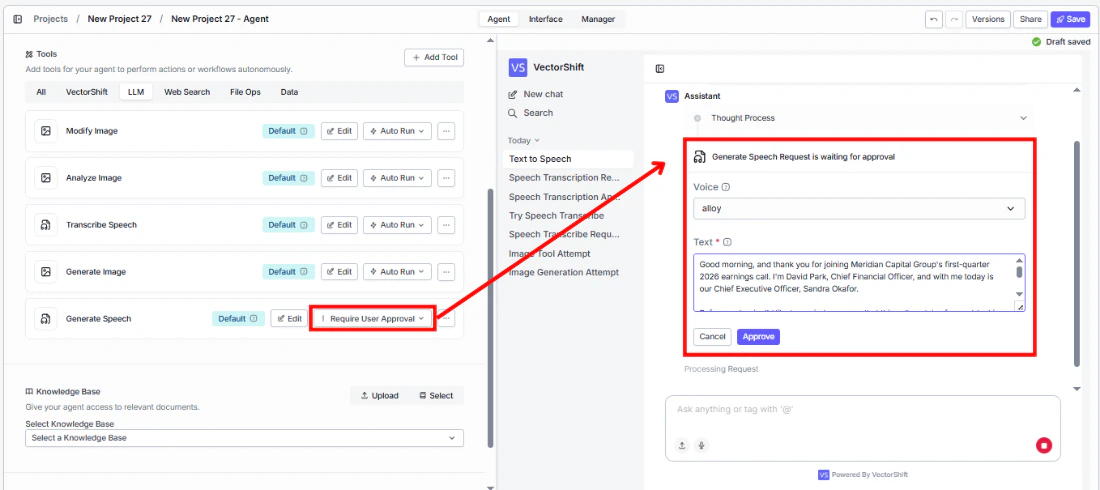Select the All tools filter tab
Screen dimensions: 1100x490
coord(41,92)
